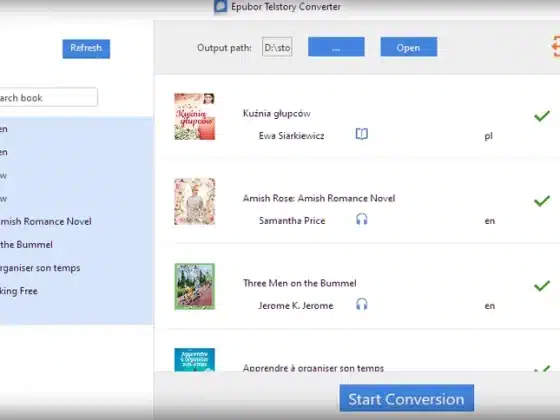Browse output path with the ... button
This screenshot has height=420, width=560.
pyautogui.click(x=336, y=47)
